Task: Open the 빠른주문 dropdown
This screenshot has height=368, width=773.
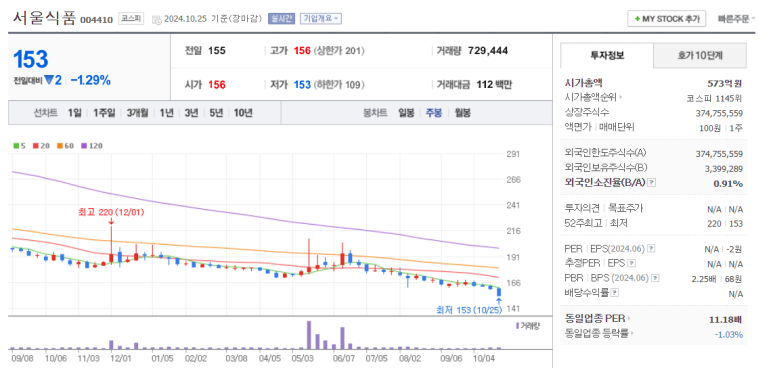Action: [736, 19]
